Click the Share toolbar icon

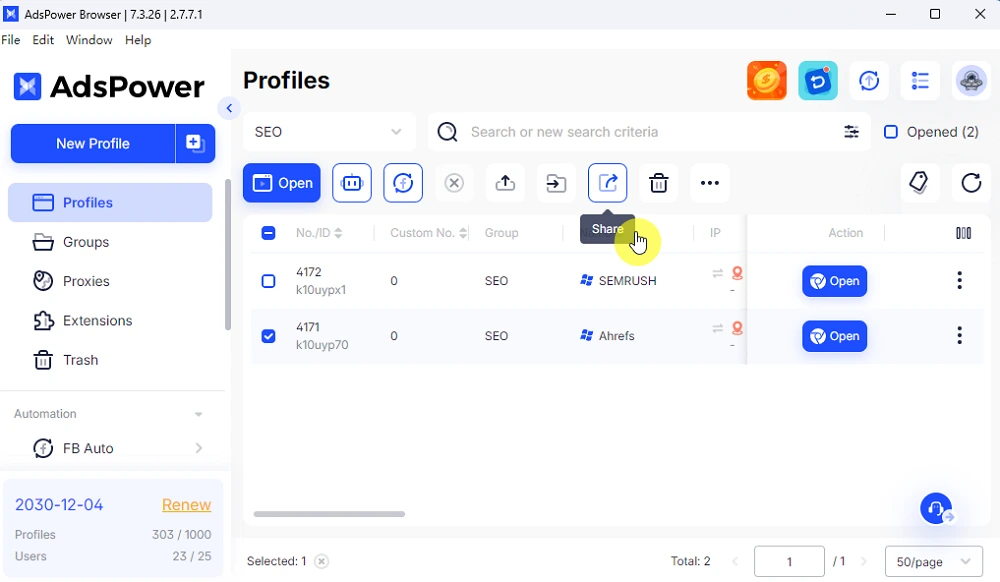coord(607,183)
